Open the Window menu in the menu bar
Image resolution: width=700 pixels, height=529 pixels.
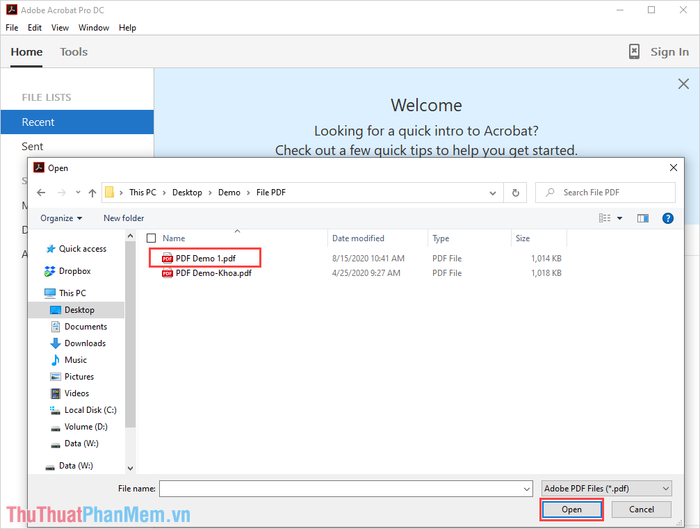point(93,28)
